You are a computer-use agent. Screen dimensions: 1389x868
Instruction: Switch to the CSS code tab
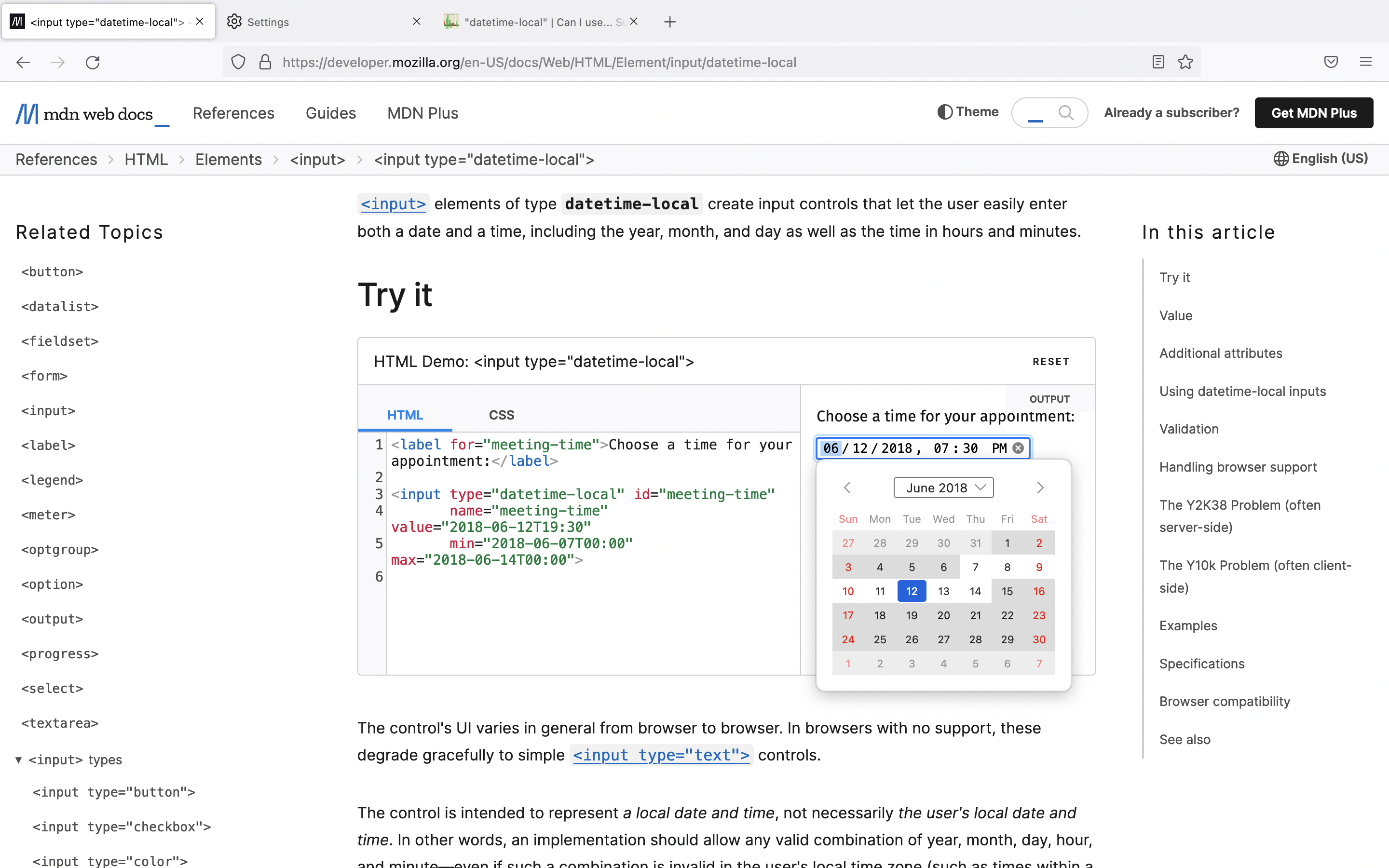coord(501,415)
